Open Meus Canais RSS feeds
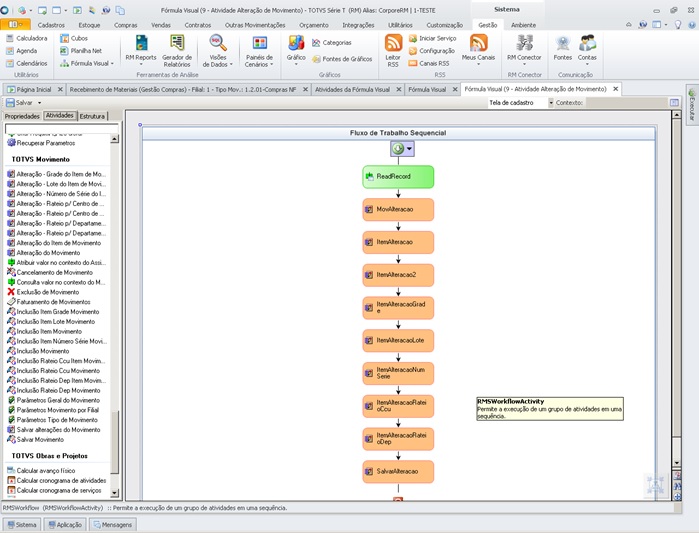Viewport: 699px width, 533px height. point(478,48)
